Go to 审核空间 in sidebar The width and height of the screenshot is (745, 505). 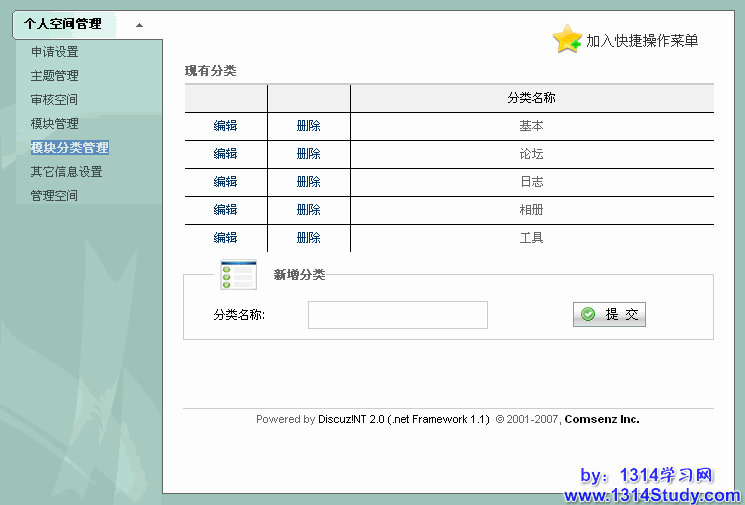tap(54, 100)
